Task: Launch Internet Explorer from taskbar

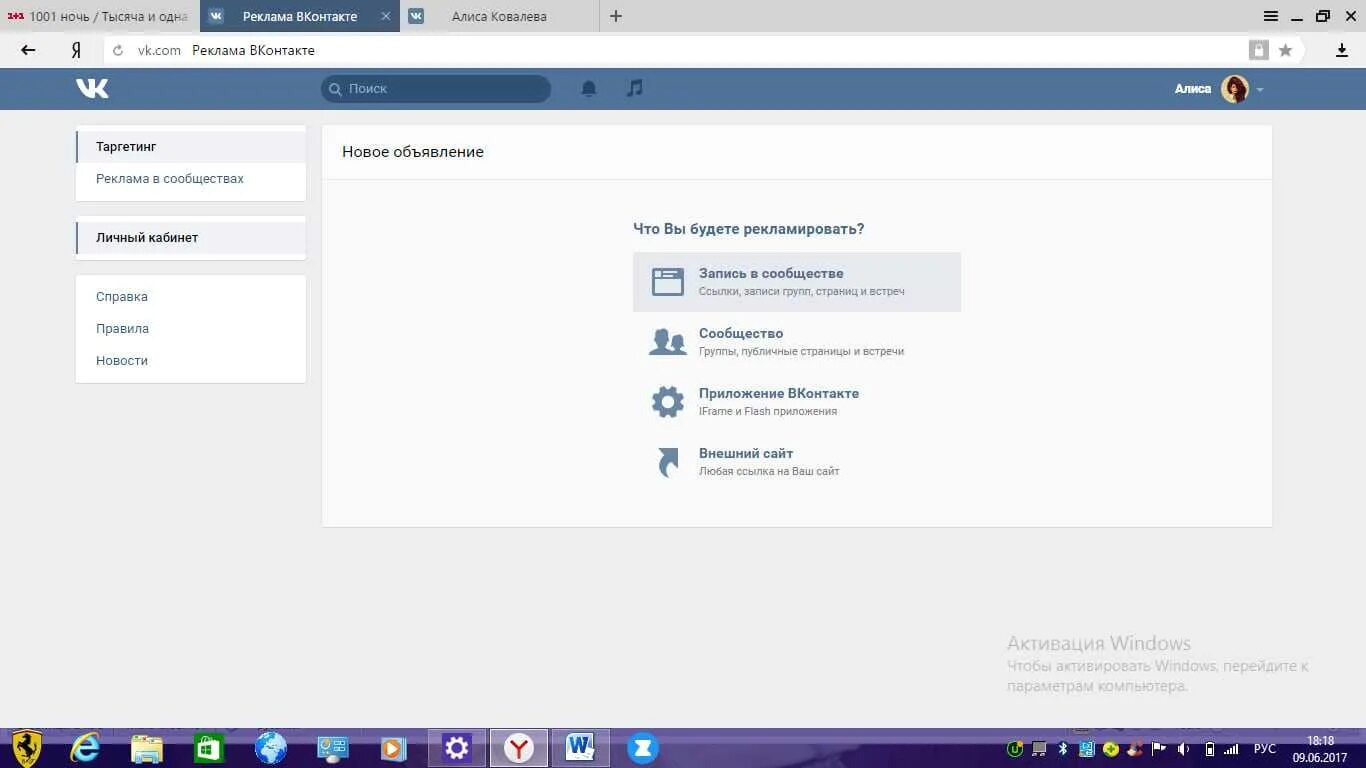Action: coord(85,748)
